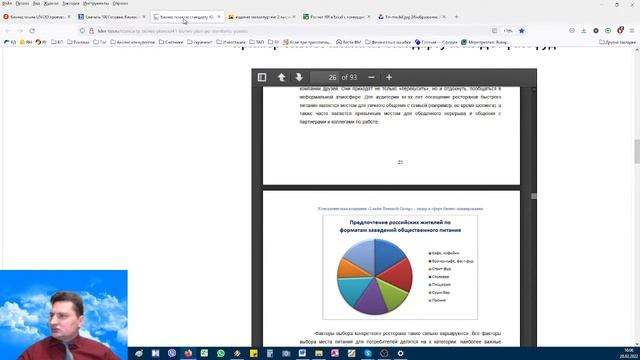Open Viber from the taskbar
The width and height of the screenshot is (640, 360).
point(172,353)
